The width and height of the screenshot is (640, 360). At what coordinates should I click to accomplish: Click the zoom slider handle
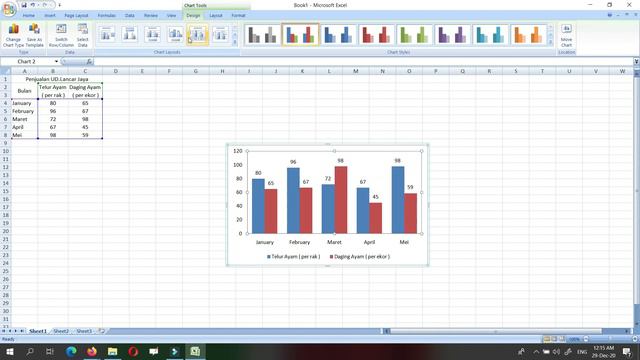pos(611,339)
